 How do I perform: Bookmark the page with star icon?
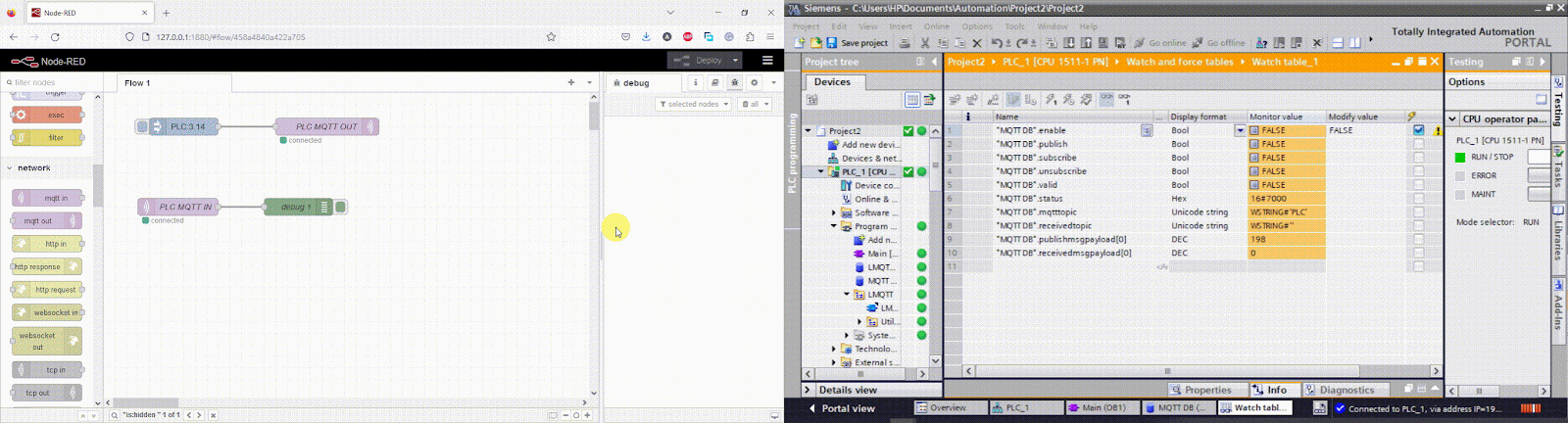[x=551, y=36]
